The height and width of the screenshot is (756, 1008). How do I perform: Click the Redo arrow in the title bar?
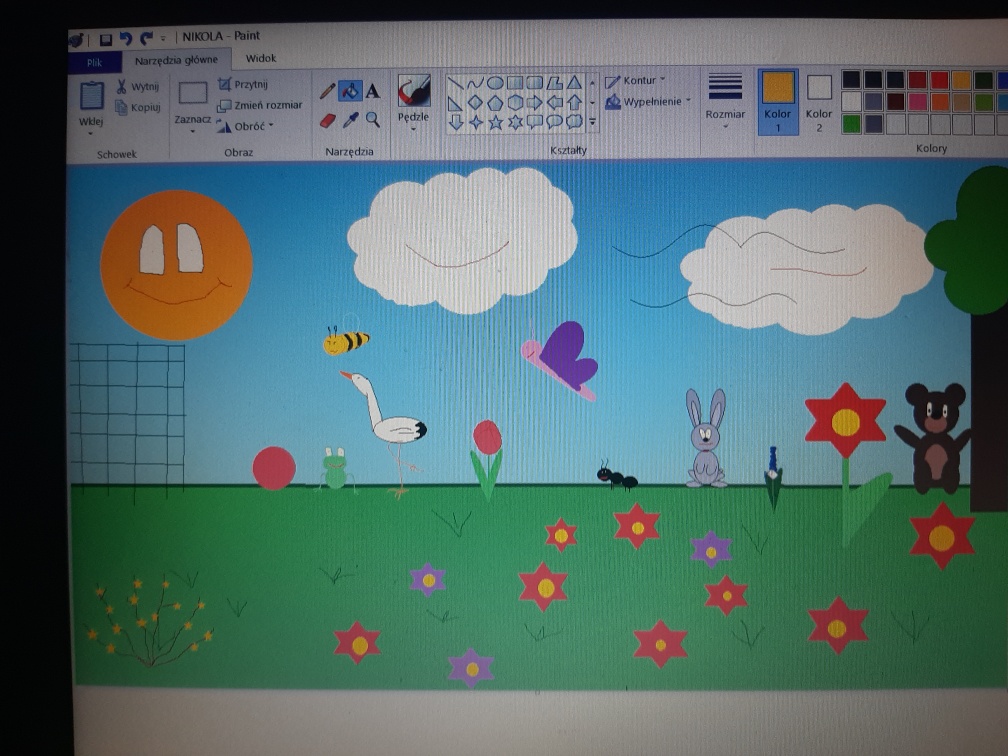click(x=146, y=39)
